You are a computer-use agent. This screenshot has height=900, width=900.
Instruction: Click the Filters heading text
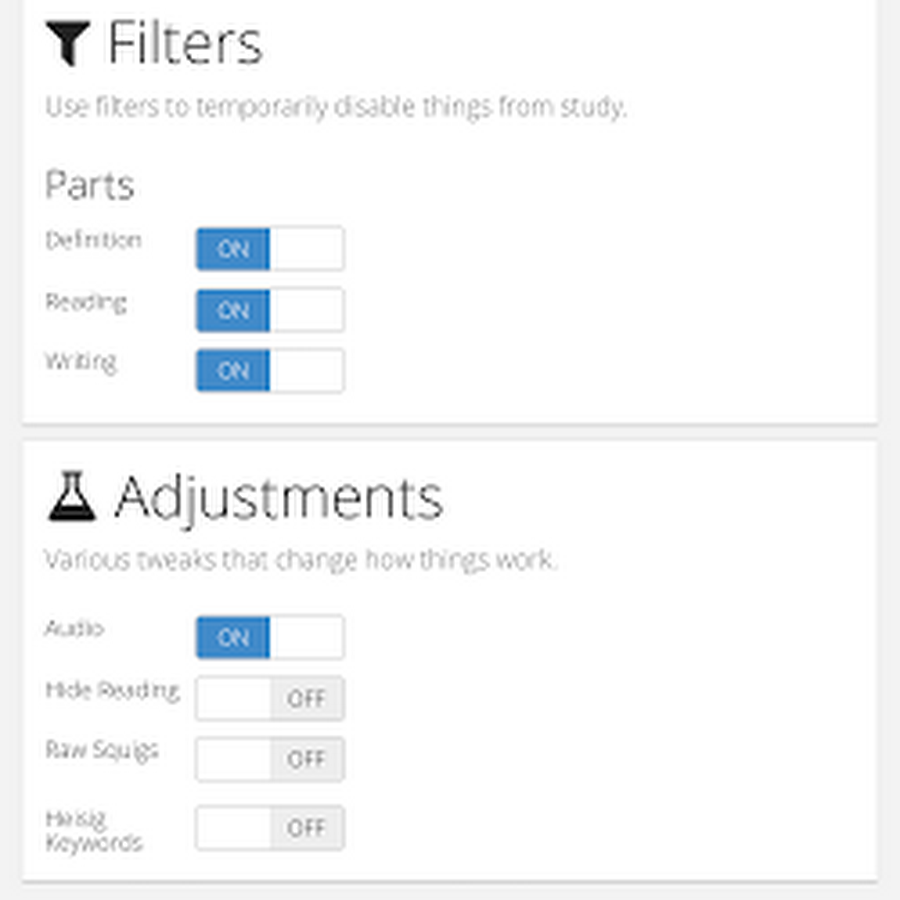pyautogui.click(x=184, y=44)
